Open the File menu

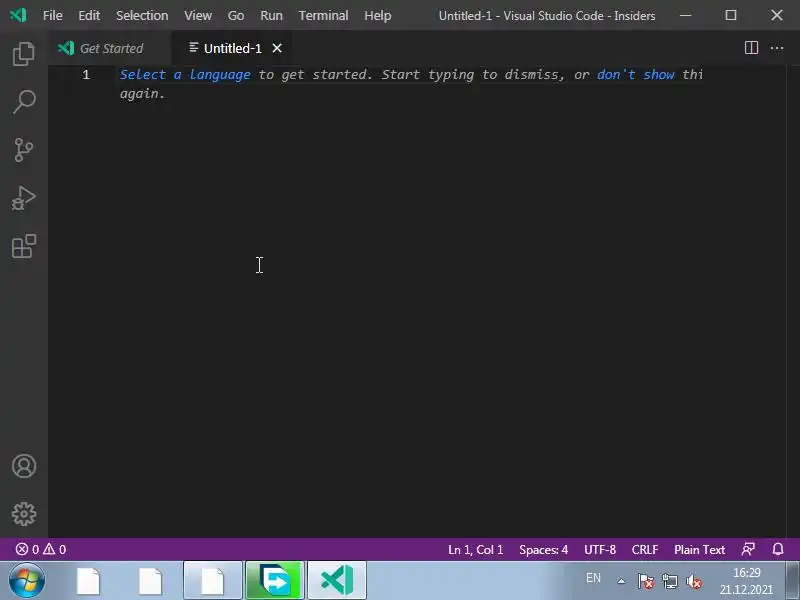[53, 15]
